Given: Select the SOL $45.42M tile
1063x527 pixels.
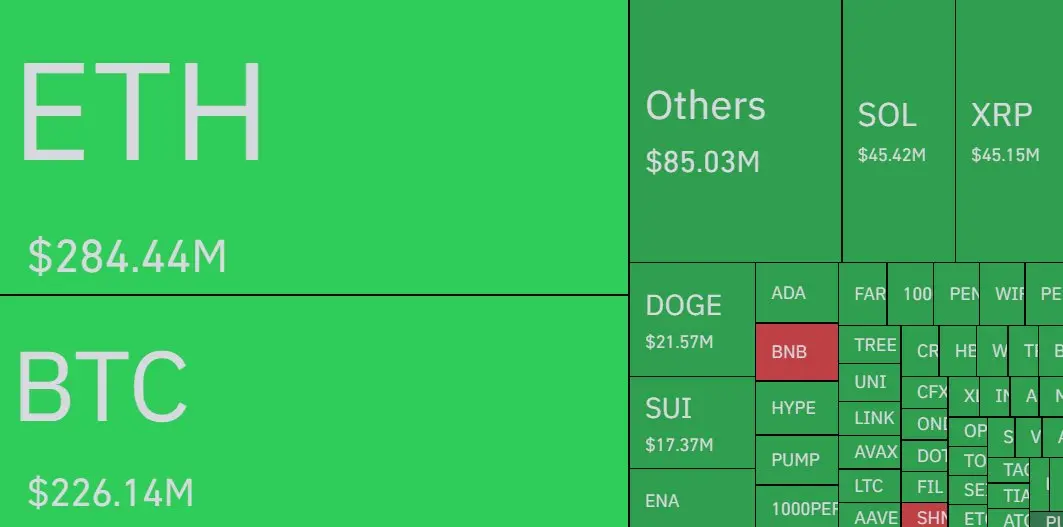Looking at the screenshot, I should pyautogui.click(x=898, y=131).
